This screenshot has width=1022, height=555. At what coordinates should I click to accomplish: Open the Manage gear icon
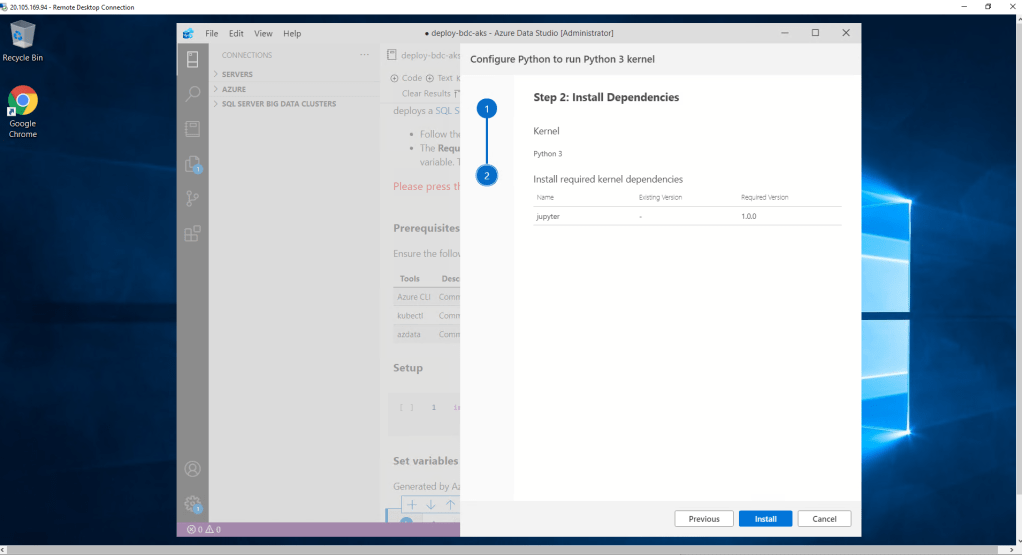192,504
